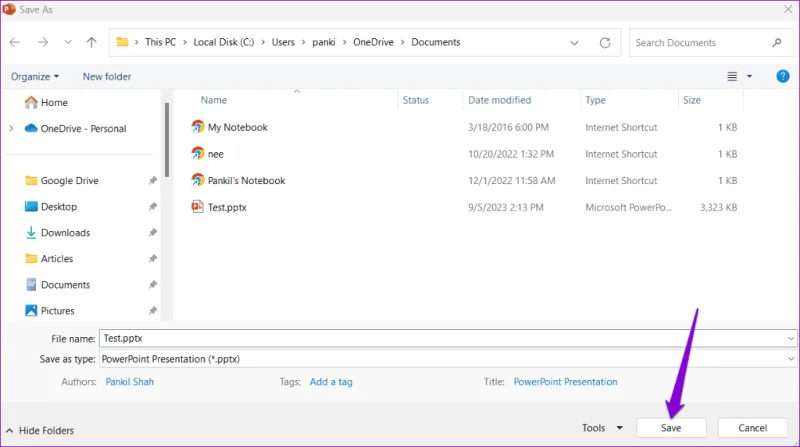The image size is (800, 447).
Task: Open the Save as type combo box
Action: [448, 359]
